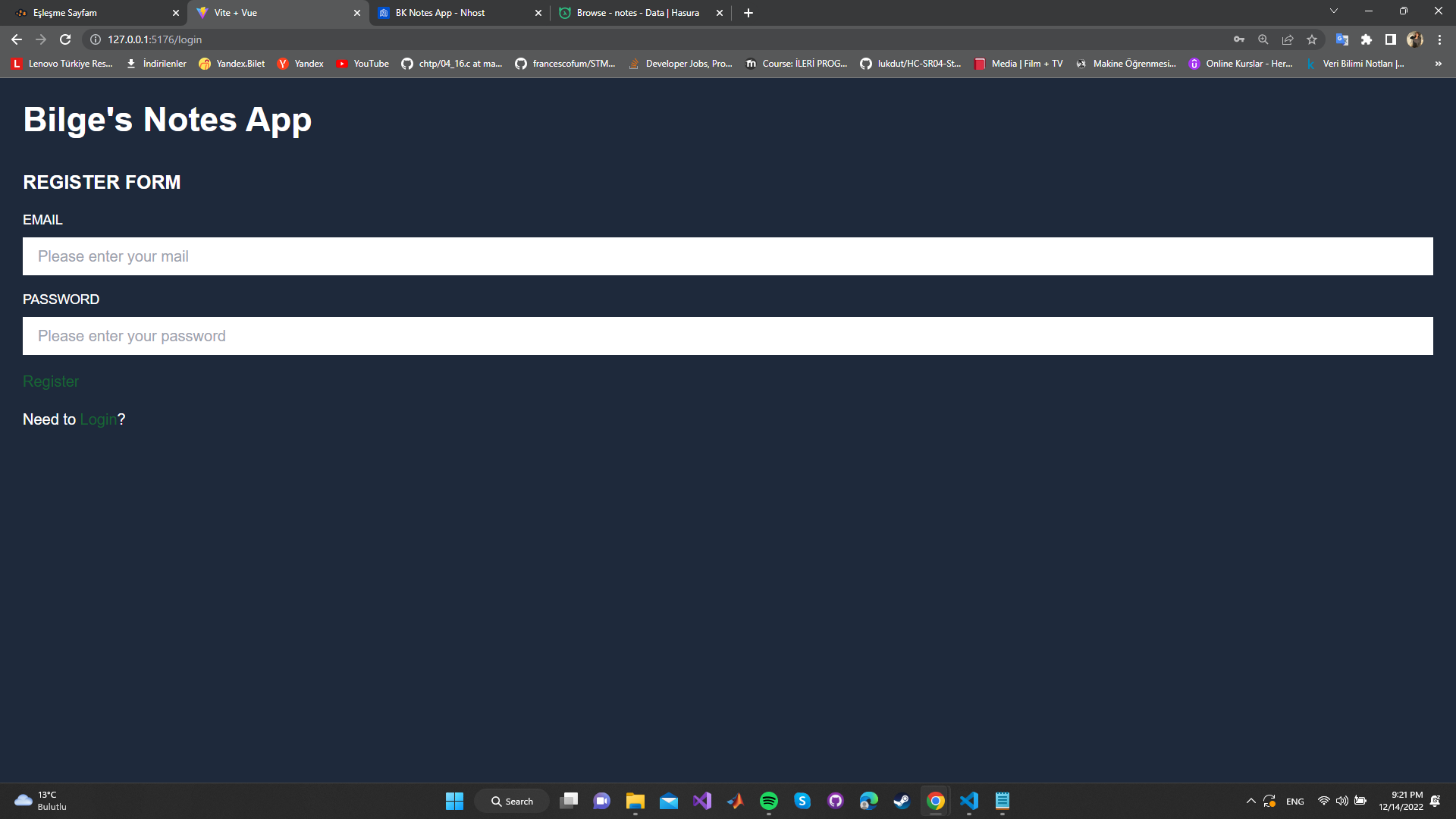The width and height of the screenshot is (1456, 819).
Task: Open saved passwords via the key icon
Action: (x=1239, y=39)
